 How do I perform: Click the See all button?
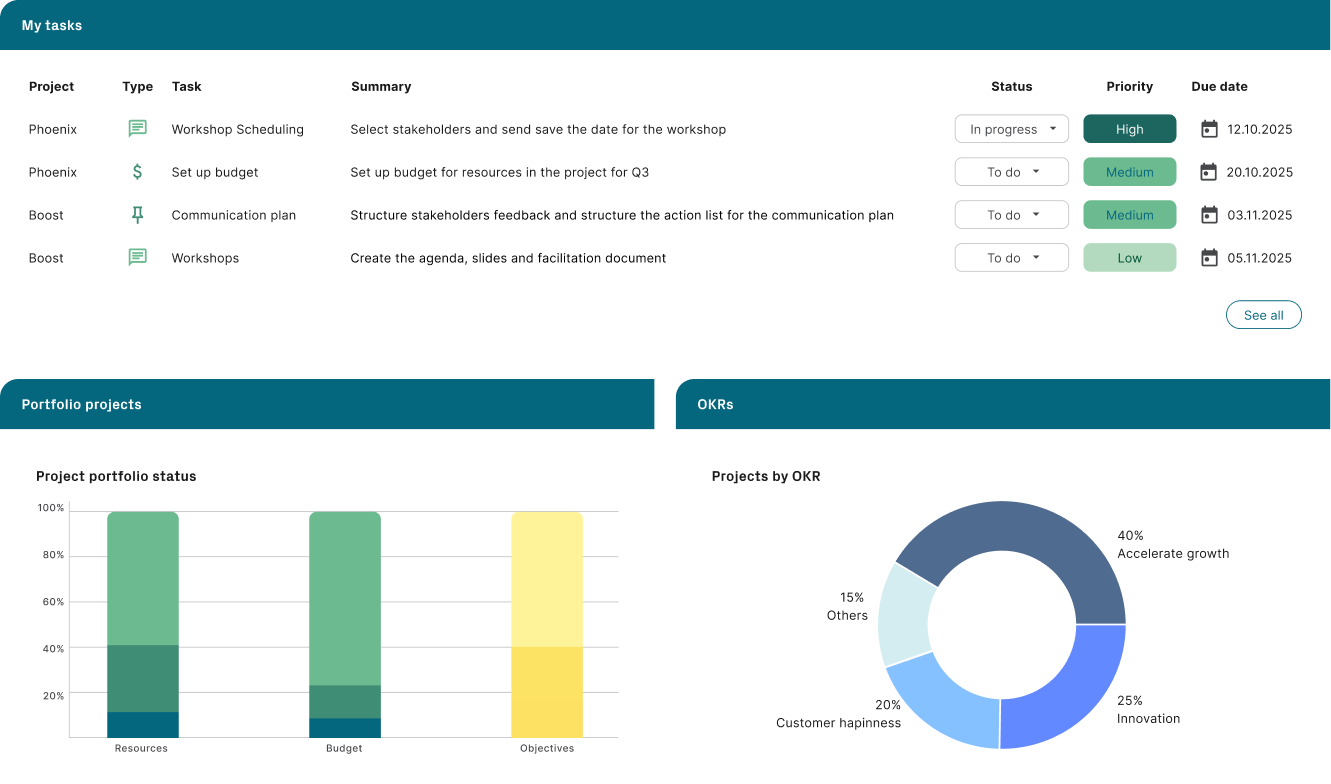tap(1263, 315)
